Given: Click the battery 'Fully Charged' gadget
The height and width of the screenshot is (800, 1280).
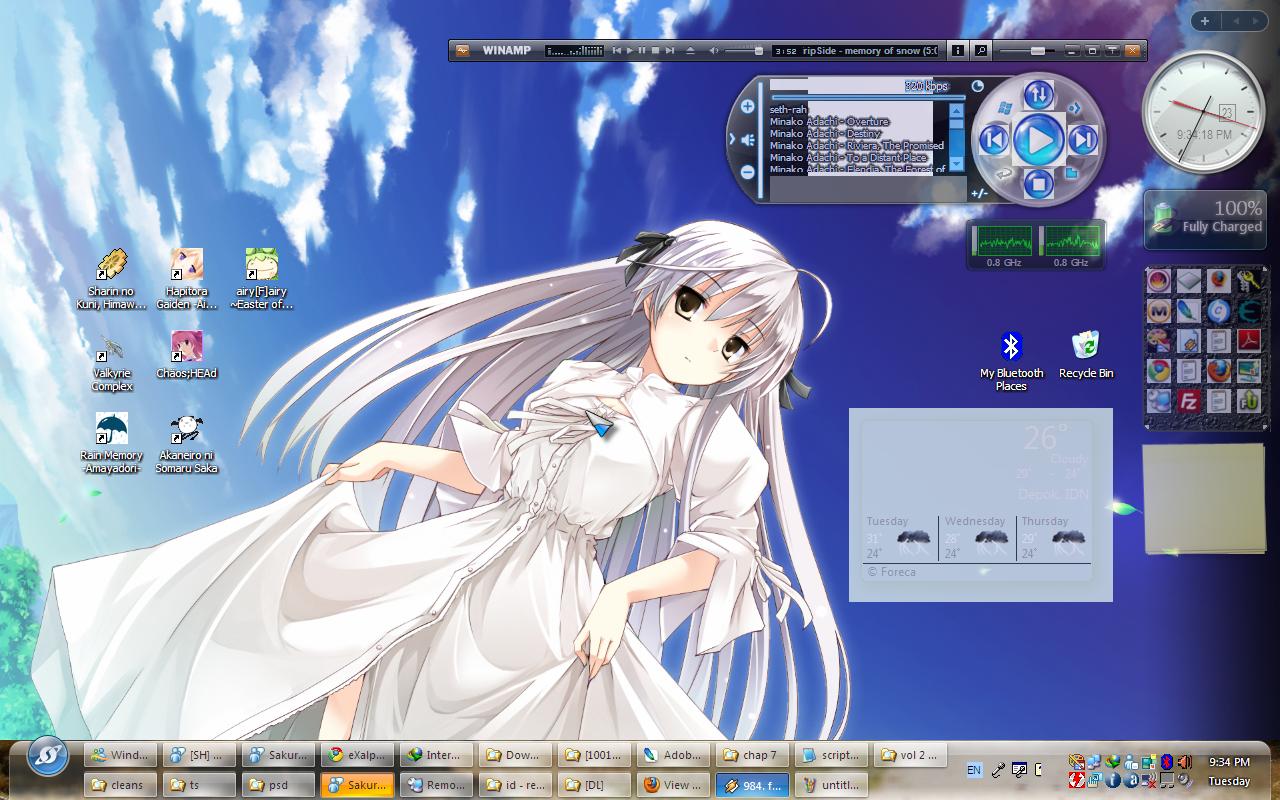Looking at the screenshot, I should pyautogui.click(x=1205, y=218).
